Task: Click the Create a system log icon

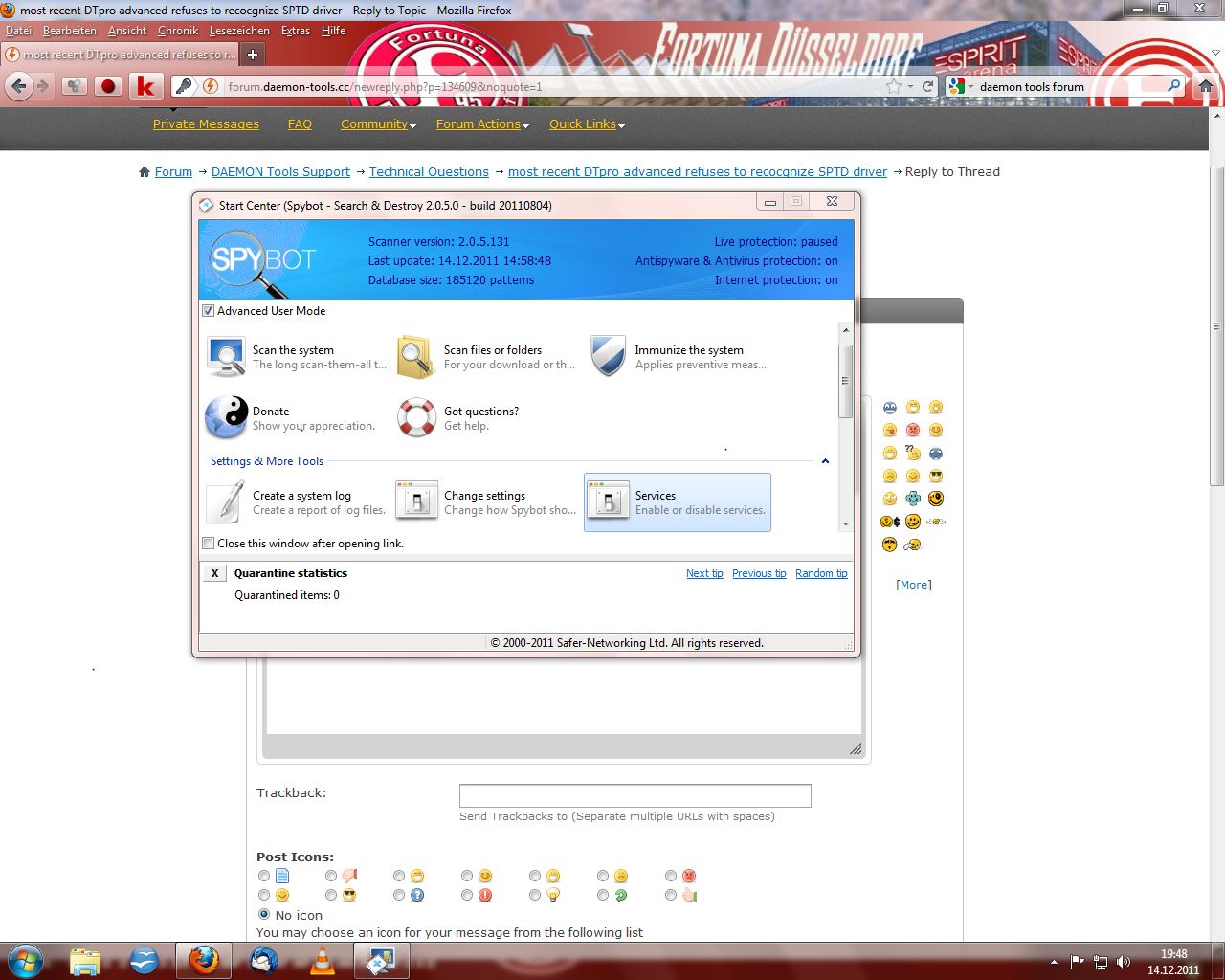Action: click(226, 502)
